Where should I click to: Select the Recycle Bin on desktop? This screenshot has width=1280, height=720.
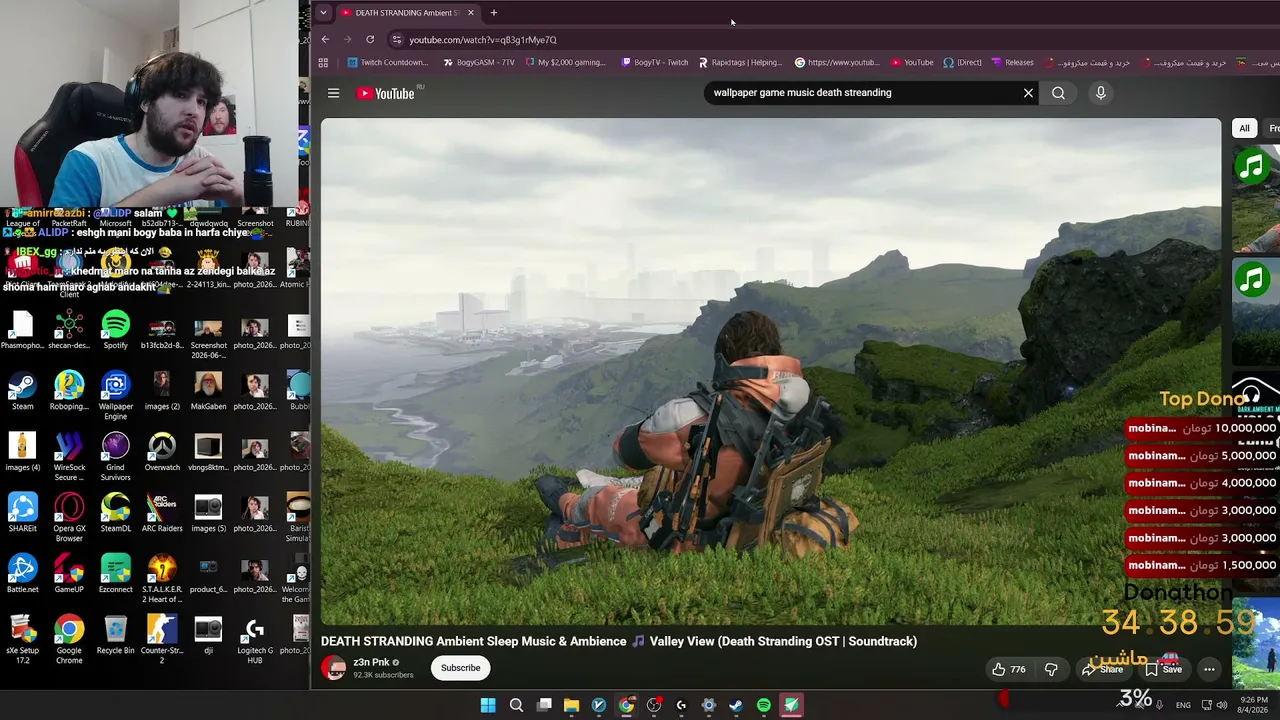115,635
